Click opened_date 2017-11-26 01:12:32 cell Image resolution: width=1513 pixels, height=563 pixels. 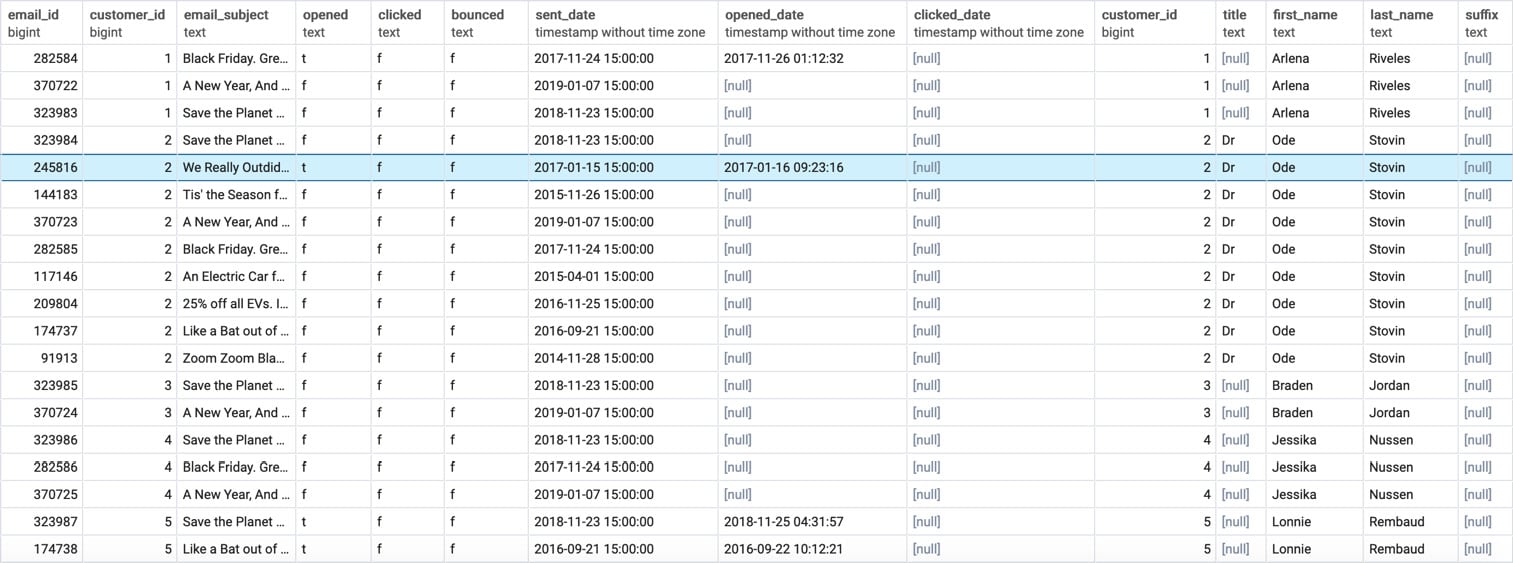pos(812,59)
